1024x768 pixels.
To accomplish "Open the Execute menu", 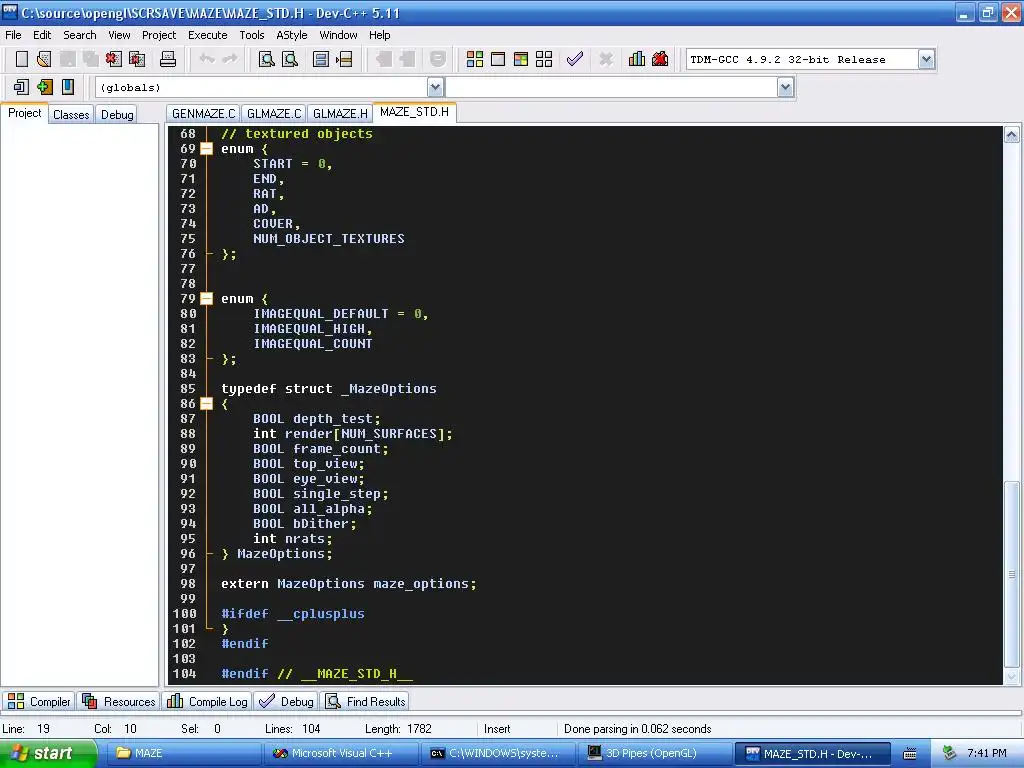I will pos(208,35).
